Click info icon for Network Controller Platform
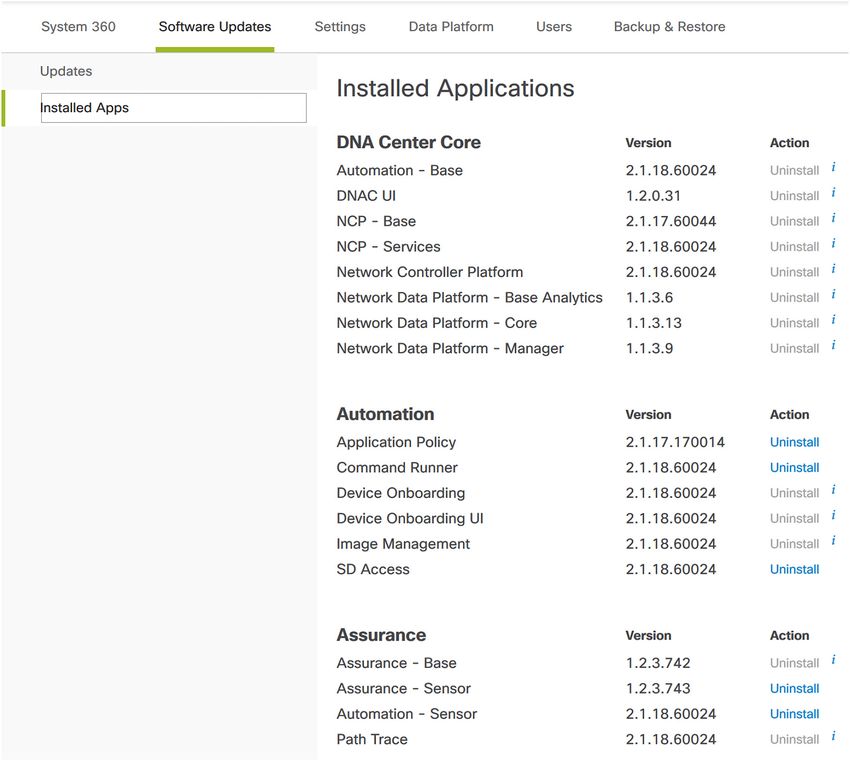Image resolution: width=850 pixels, height=761 pixels. [833, 269]
